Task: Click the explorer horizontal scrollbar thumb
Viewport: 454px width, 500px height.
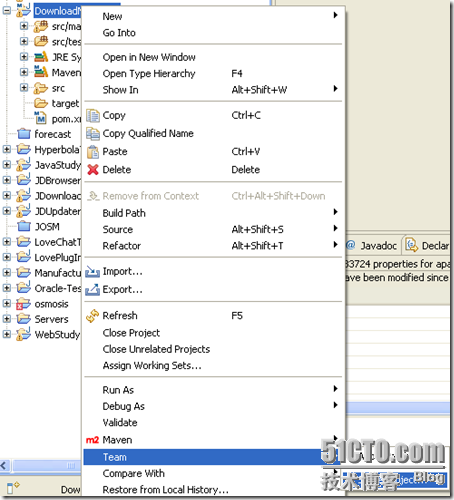Action: pos(46,465)
